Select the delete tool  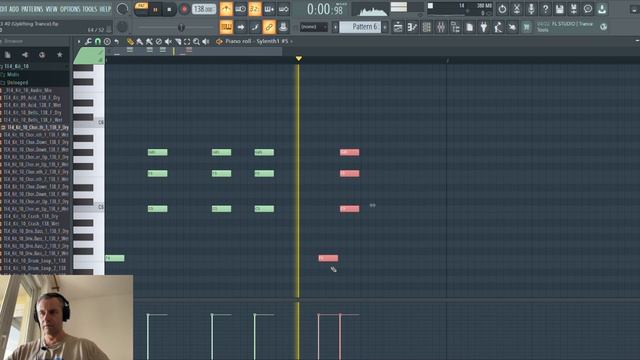click(159, 41)
